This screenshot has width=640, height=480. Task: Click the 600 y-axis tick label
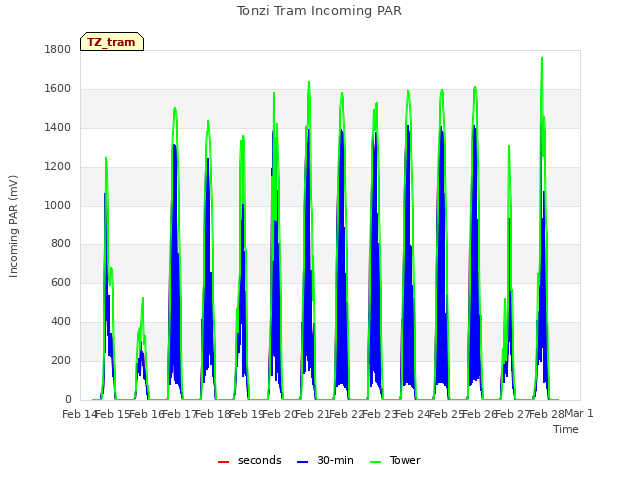[x=61, y=282]
